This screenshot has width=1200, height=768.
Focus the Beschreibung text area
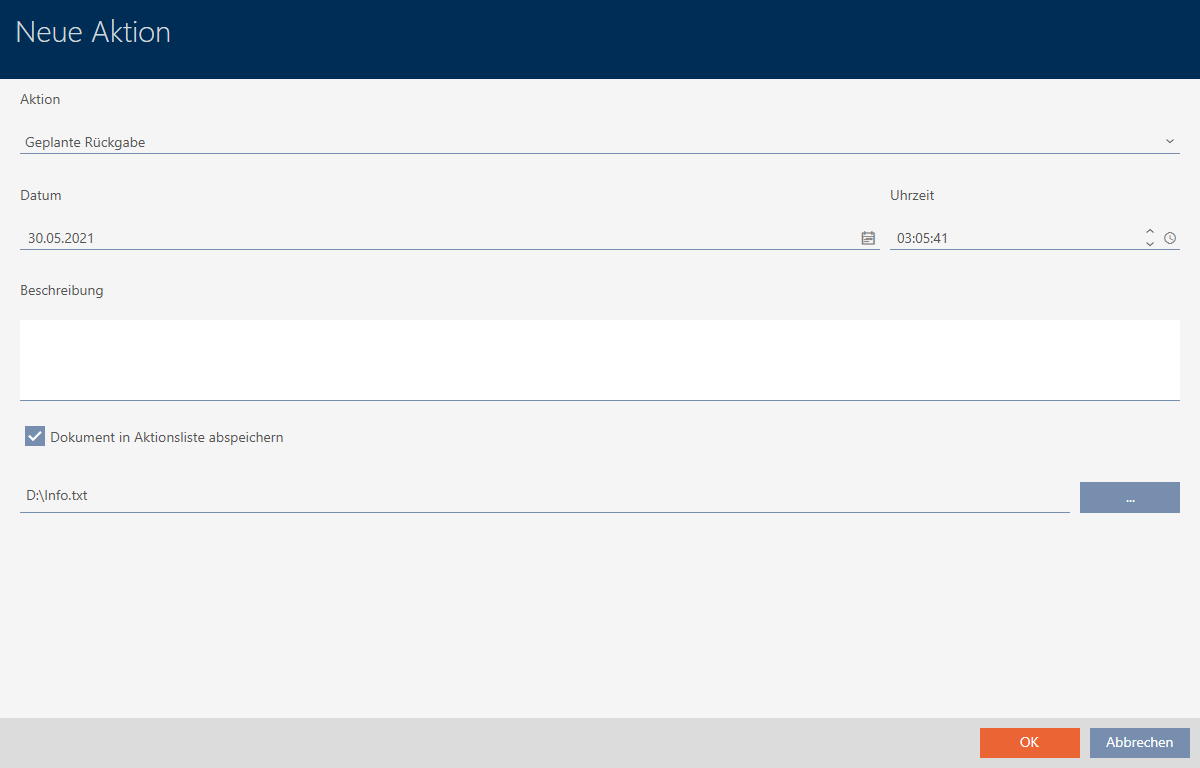click(x=599, y=360)
